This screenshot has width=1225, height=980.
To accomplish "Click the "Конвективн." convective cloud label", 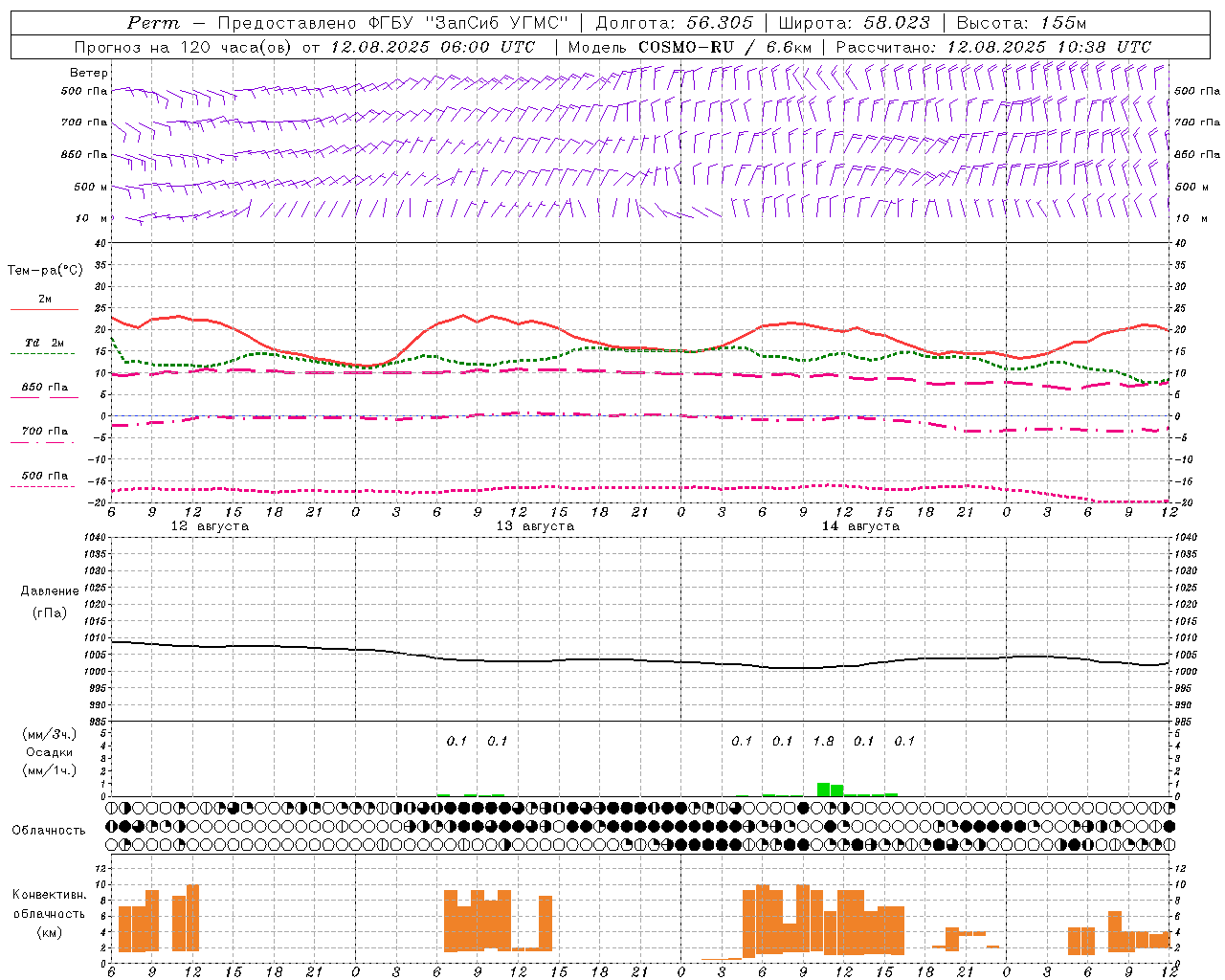I will tap(49, 895).
